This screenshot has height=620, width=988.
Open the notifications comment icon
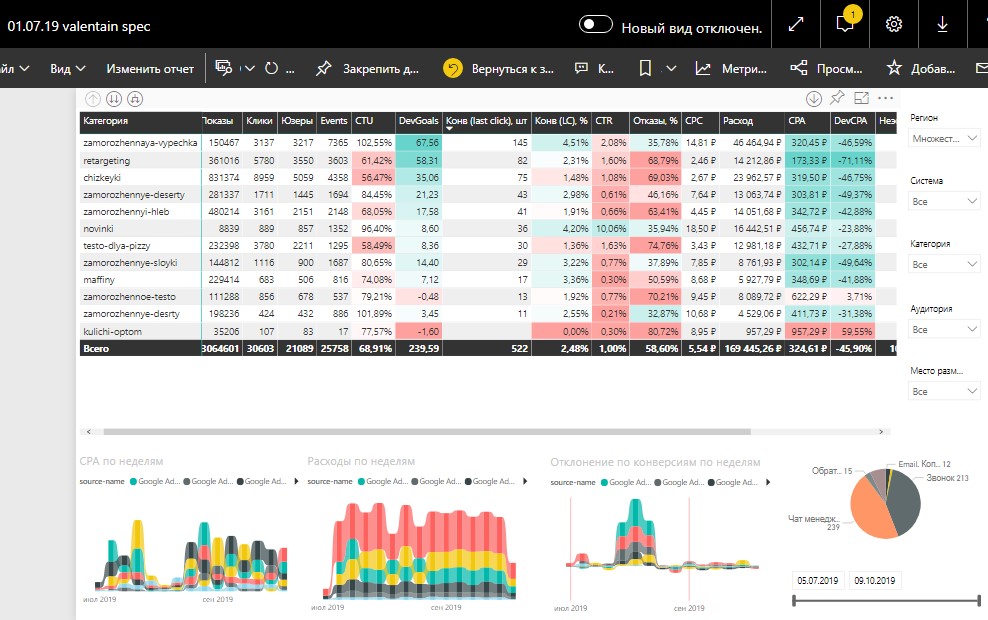click(844, 25)
